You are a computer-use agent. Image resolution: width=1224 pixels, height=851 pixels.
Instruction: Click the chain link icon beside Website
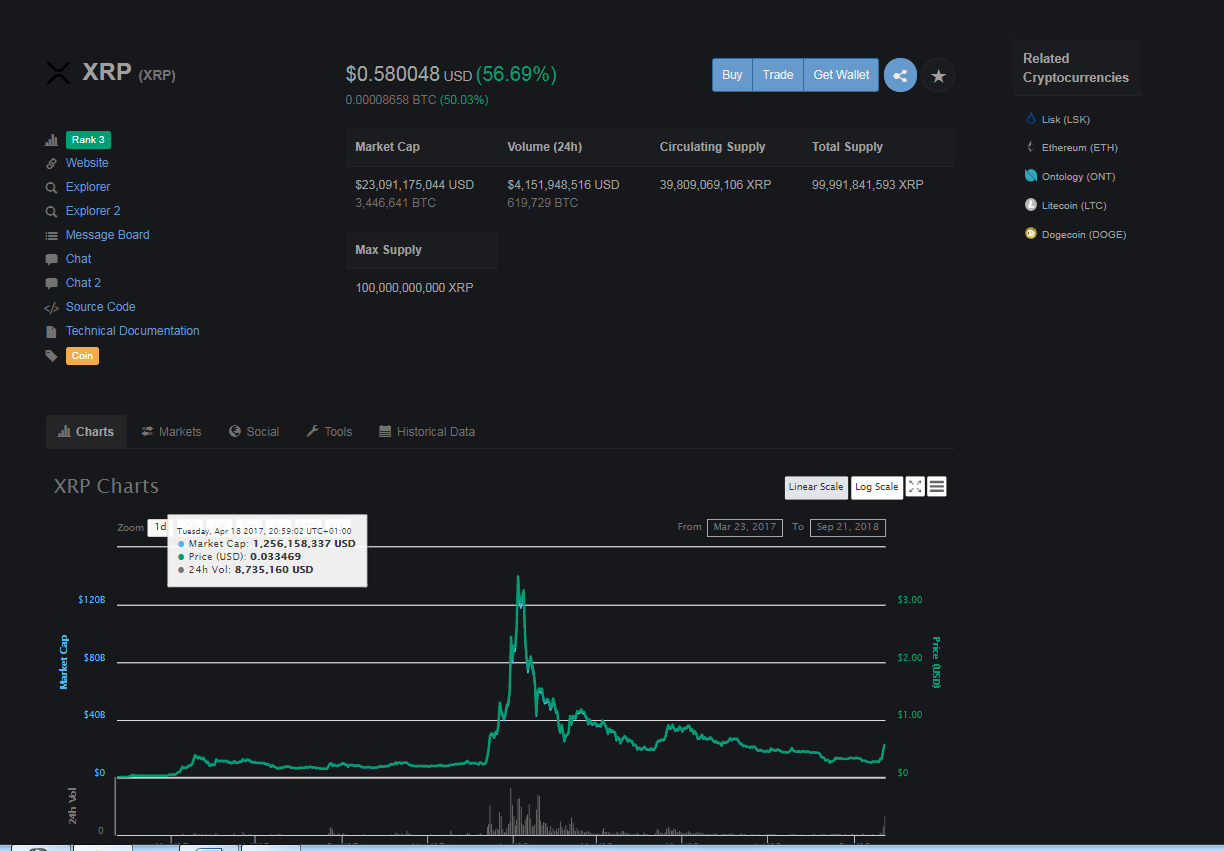tap(51, 163)
